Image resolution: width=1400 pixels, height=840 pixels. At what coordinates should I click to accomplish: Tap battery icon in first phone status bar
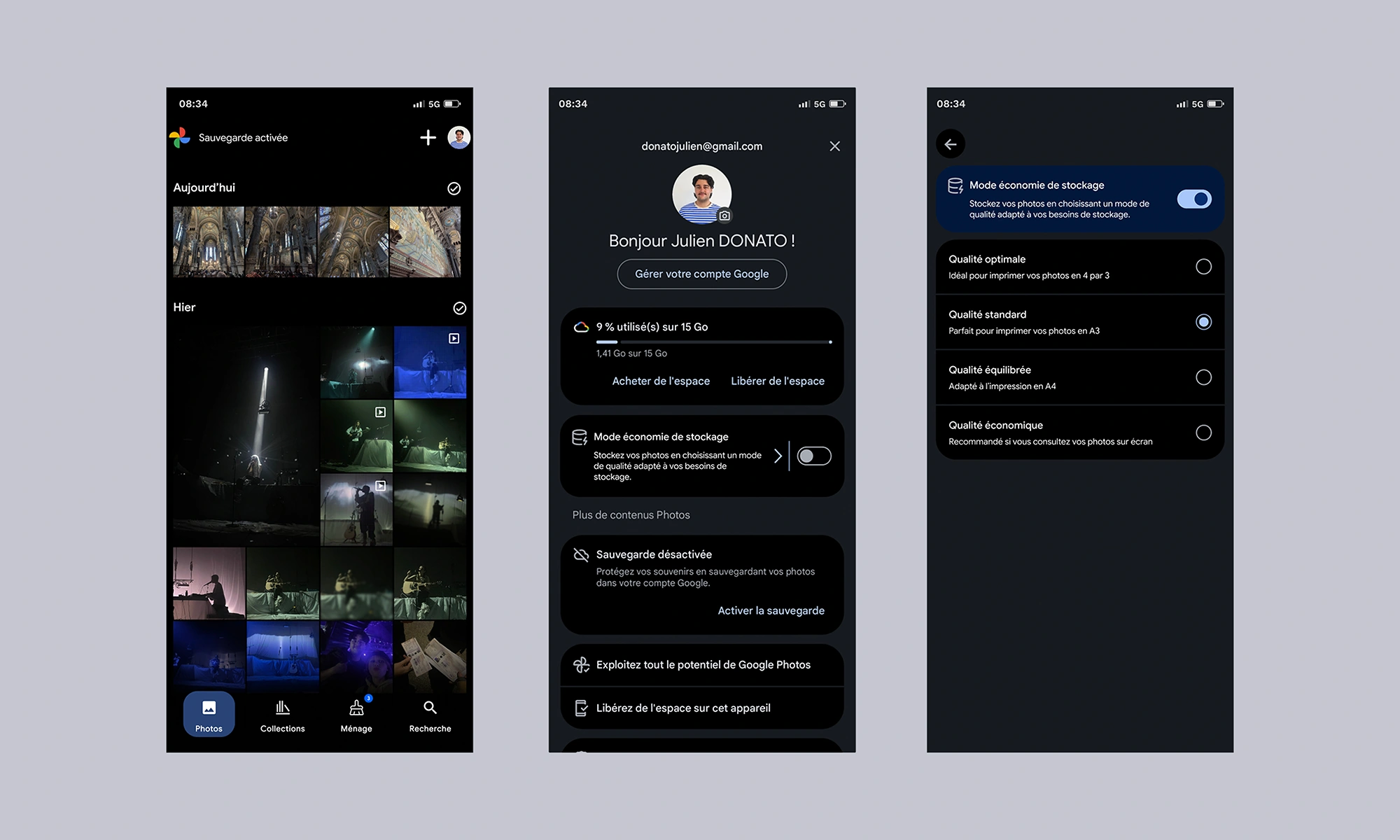tap(452, 104)
